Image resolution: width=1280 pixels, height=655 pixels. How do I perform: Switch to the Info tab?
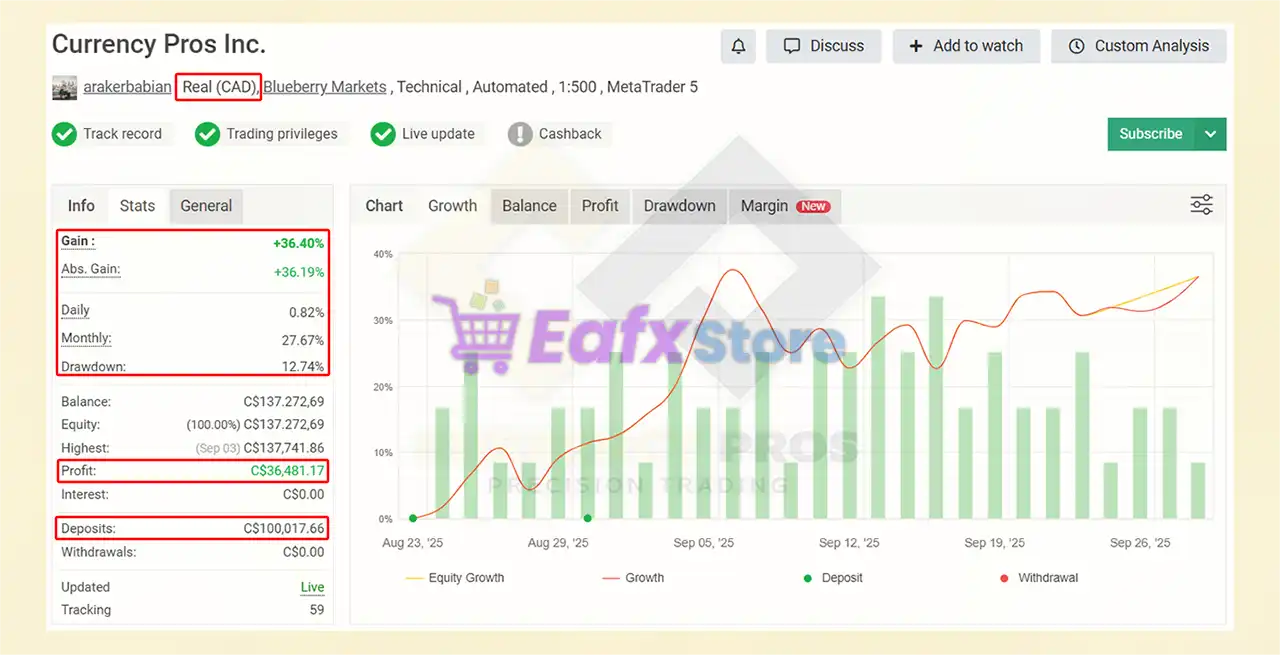[x=81, y=206]
